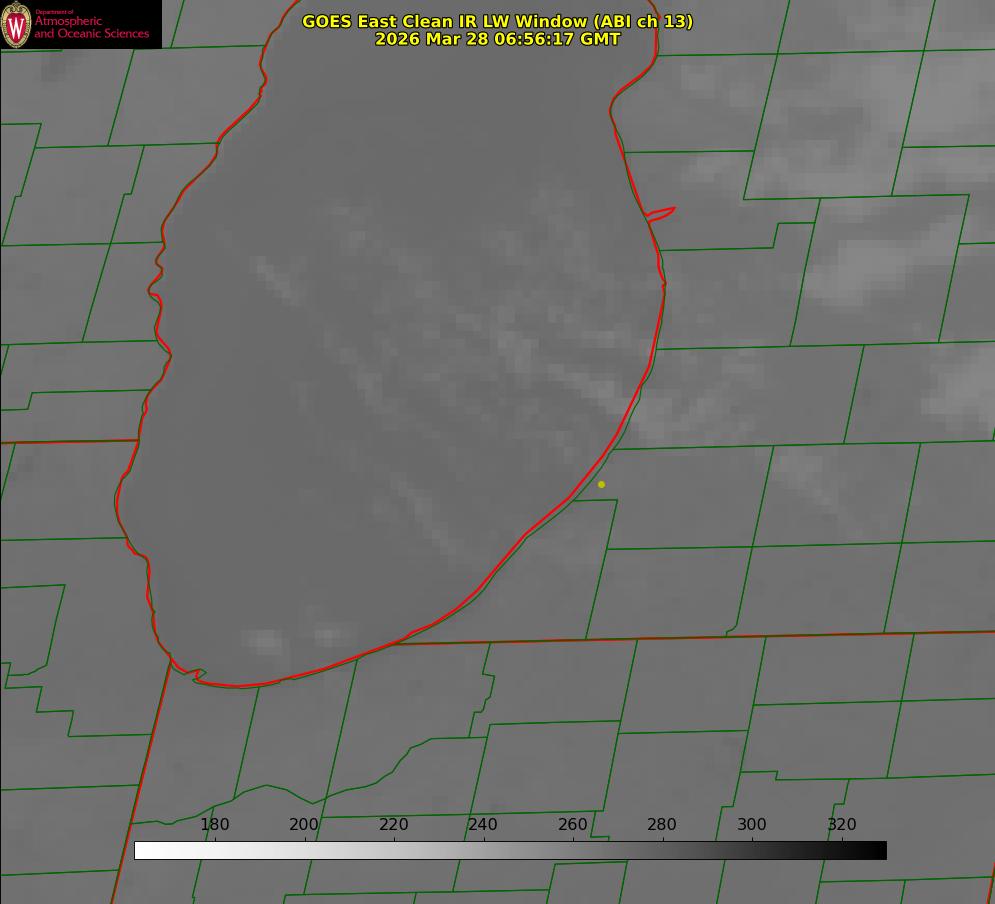
Task: Click the '240' colorbar label
Action: coord(483,824)
